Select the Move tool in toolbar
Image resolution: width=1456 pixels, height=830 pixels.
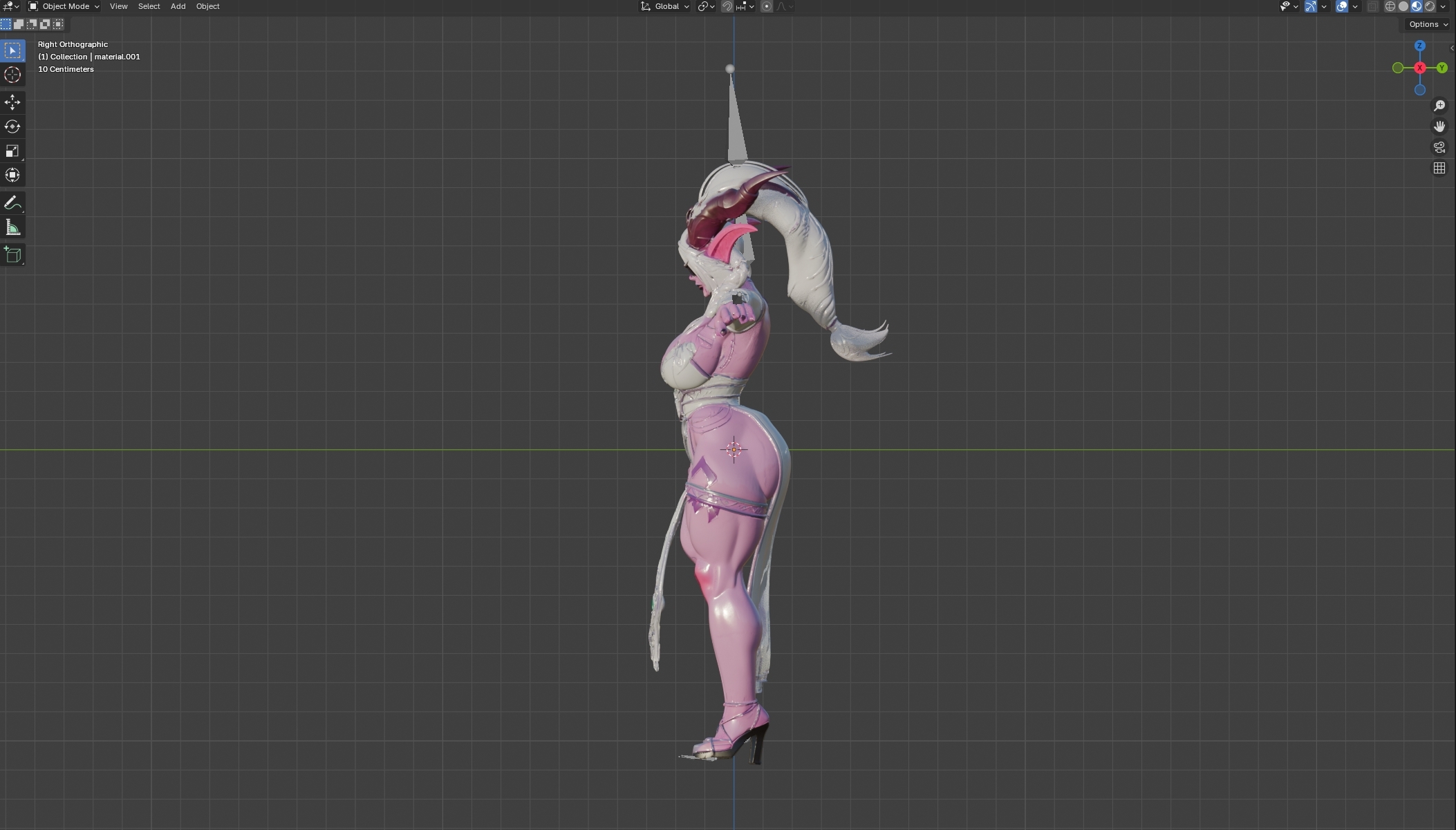12,102
